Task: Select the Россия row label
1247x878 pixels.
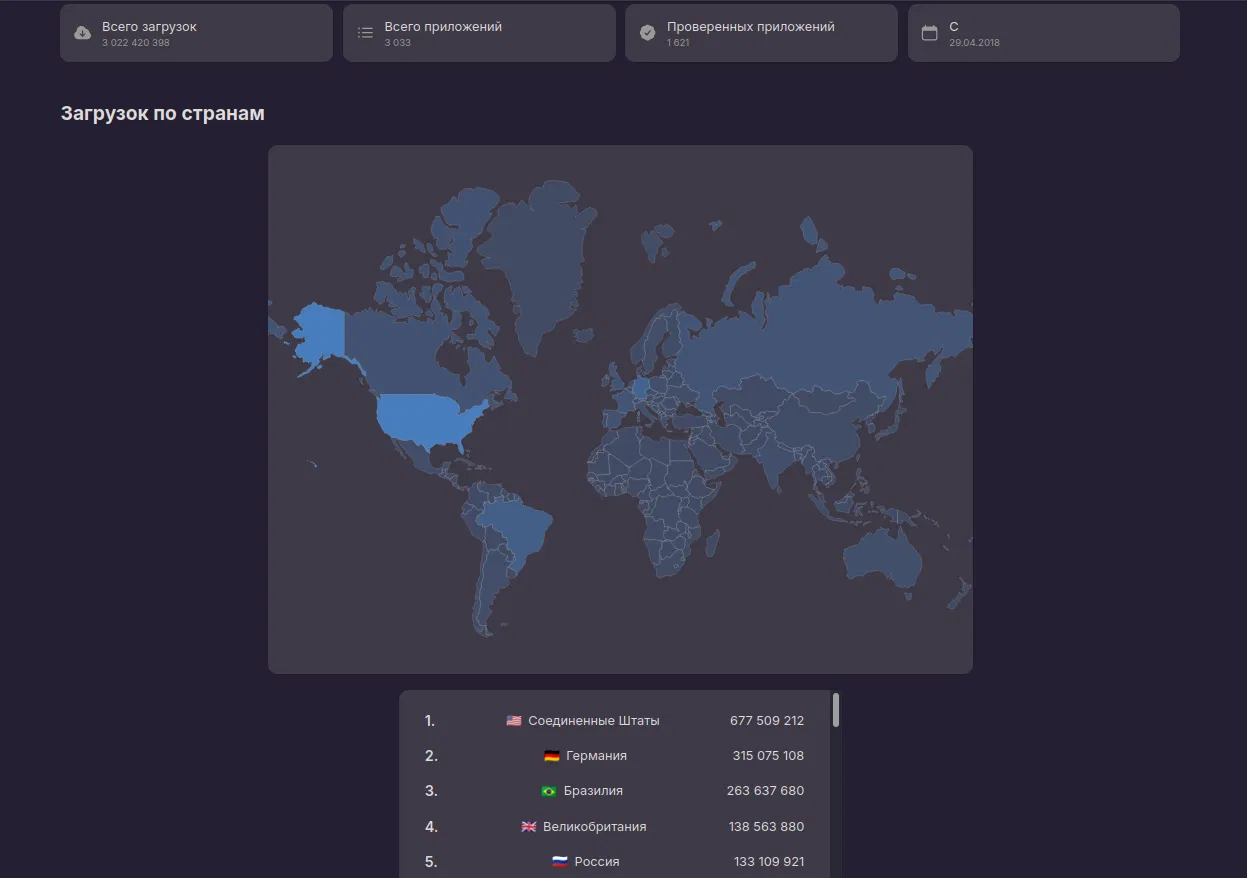Action: click(597, 862)
